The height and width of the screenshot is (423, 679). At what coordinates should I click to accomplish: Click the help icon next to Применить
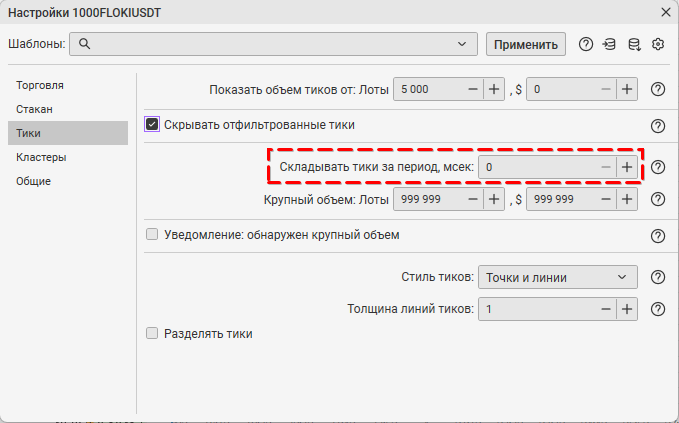[x=586, y=44]
